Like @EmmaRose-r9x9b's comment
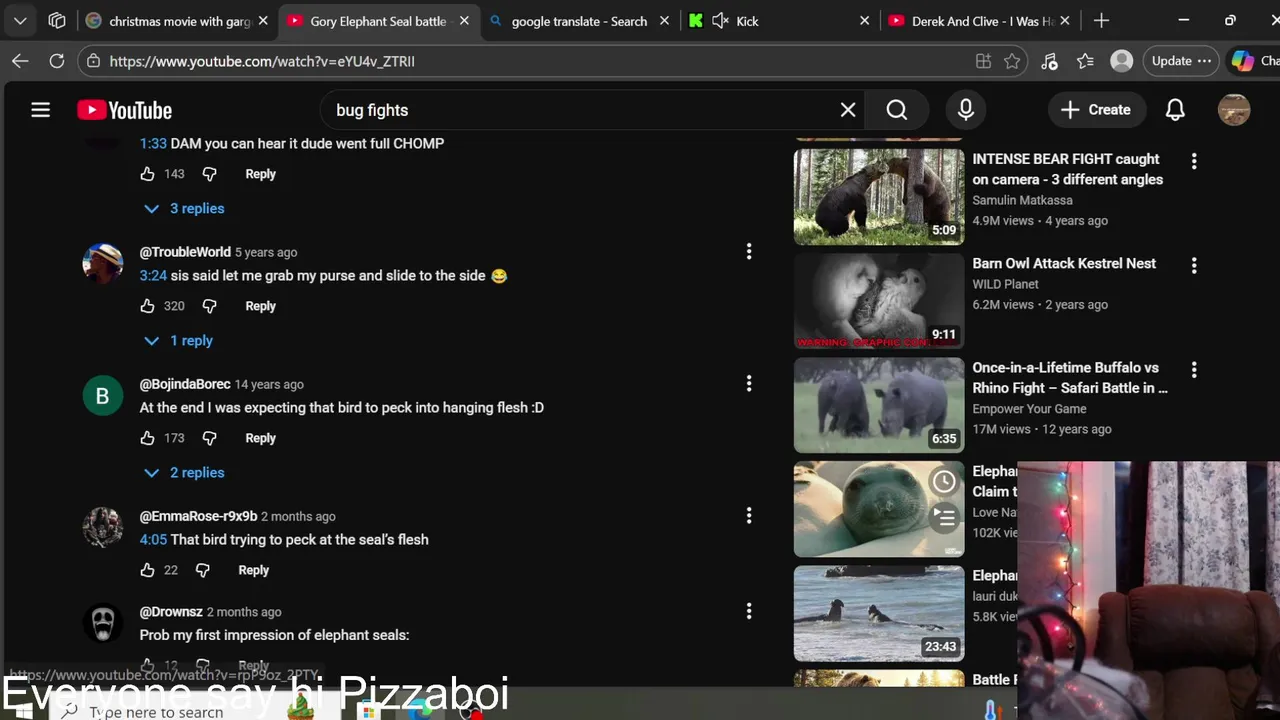The width and height of the screenshot is (1280, 720). (x=147, y=570)
